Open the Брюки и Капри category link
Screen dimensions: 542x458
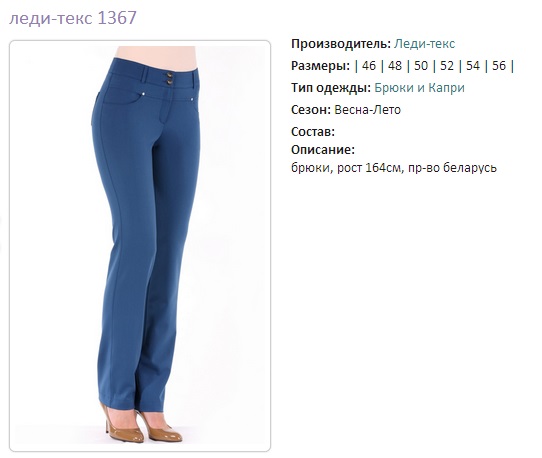tap(419, 88)
